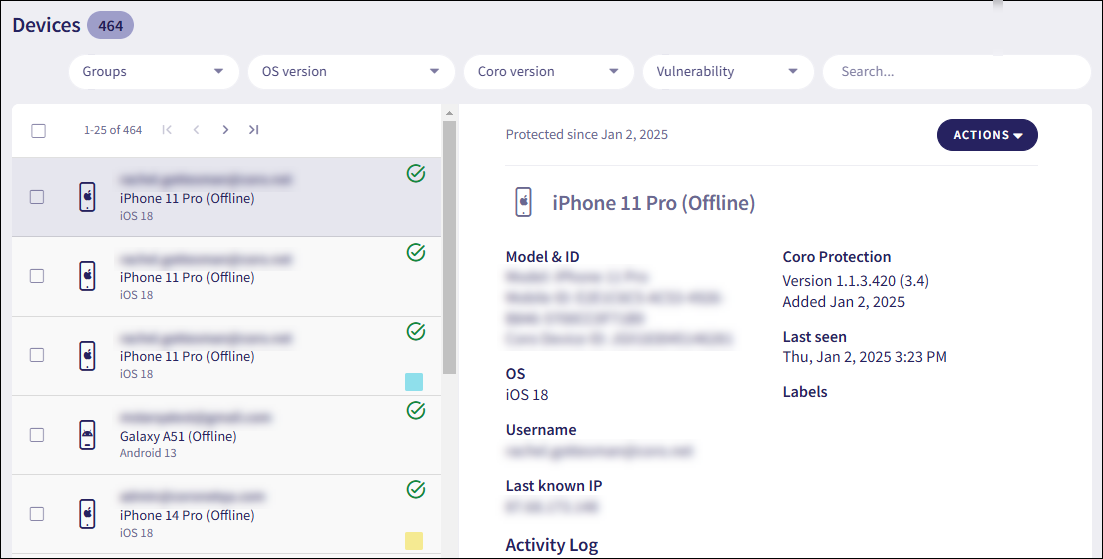Expand the OS version filter
Screen dimensions: 1103x559
pyautogui.click(x=350, y=72)
